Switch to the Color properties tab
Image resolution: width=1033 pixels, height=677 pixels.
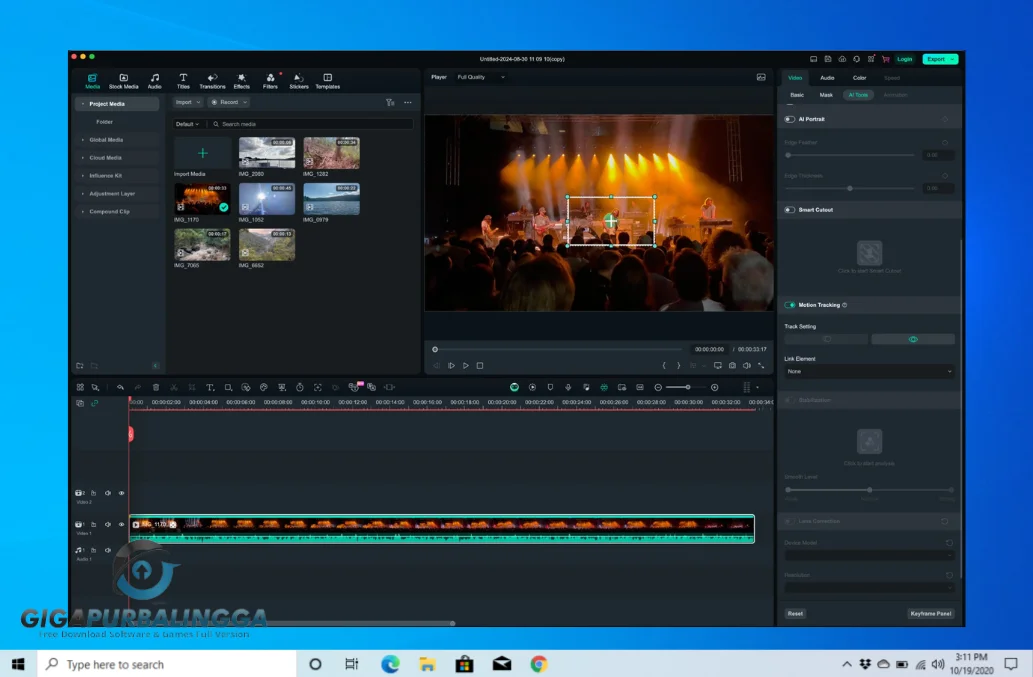(860, 78)
